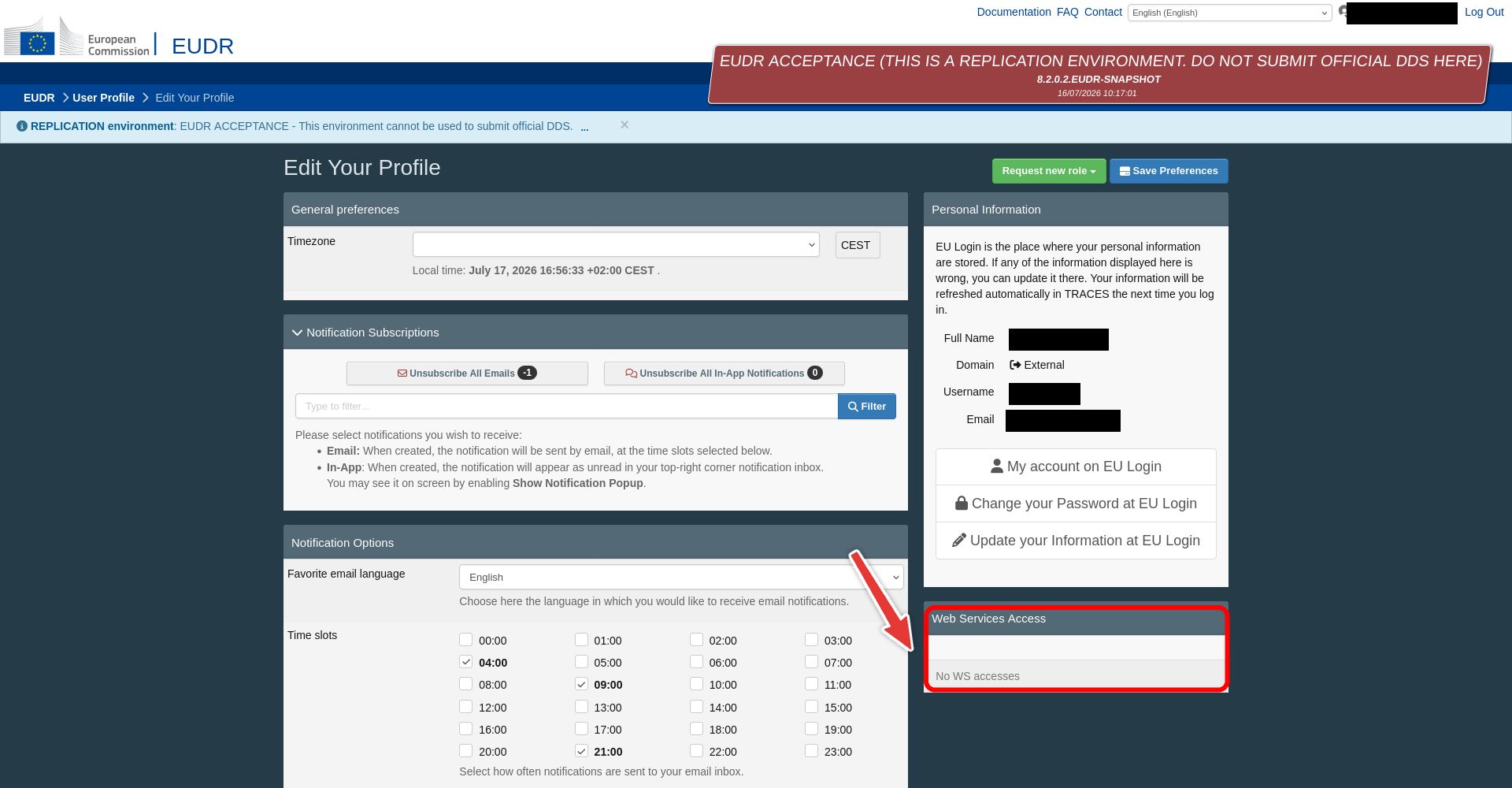Click Unsubscribe All Emails button
This screenshot has height=788, width=1512.
pos(467,374)
